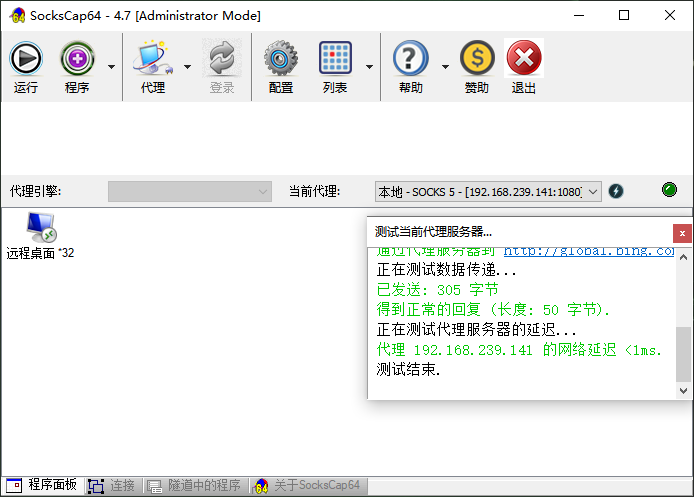This screenshot has width=694, height=497.
Task: Click the log line 正在测试数据传递...
Action: click(446, 270)
